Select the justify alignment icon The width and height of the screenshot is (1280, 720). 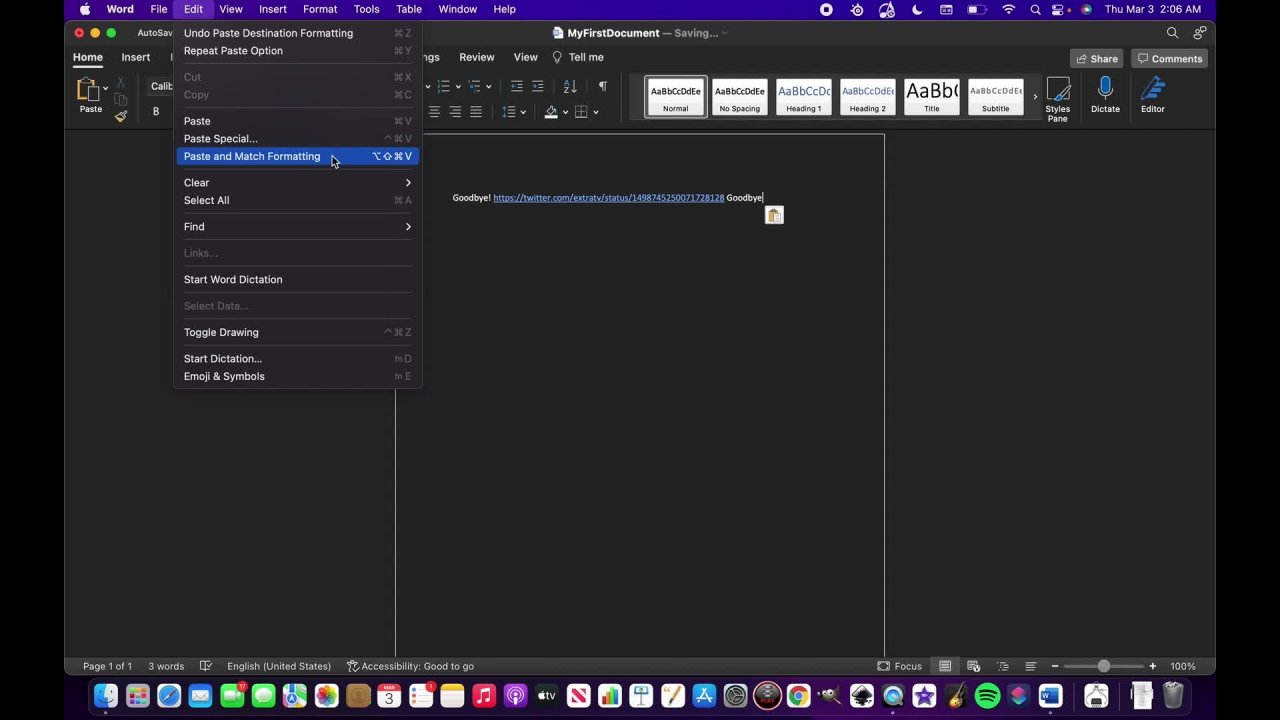476,111
